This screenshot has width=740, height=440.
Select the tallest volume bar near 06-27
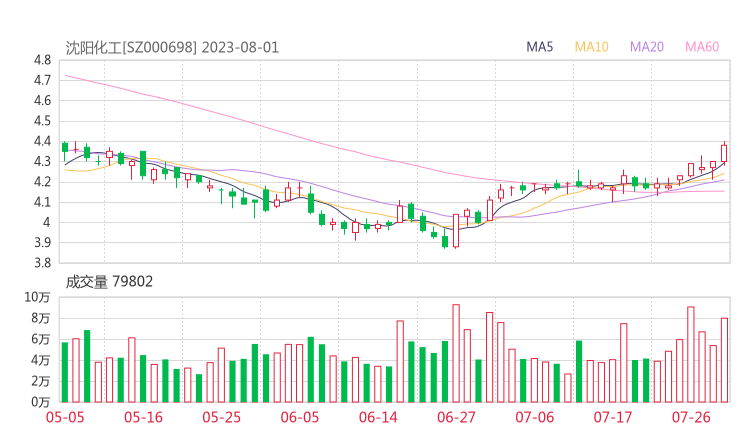pyautogui.click(x=456, y=354)
